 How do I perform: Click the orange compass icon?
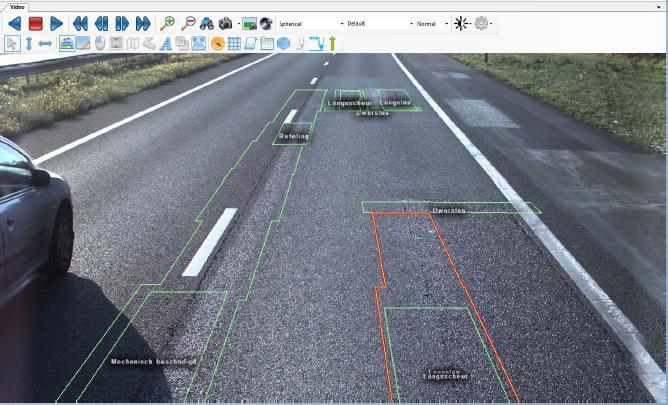pyautogui.click(x=217, y=43)
